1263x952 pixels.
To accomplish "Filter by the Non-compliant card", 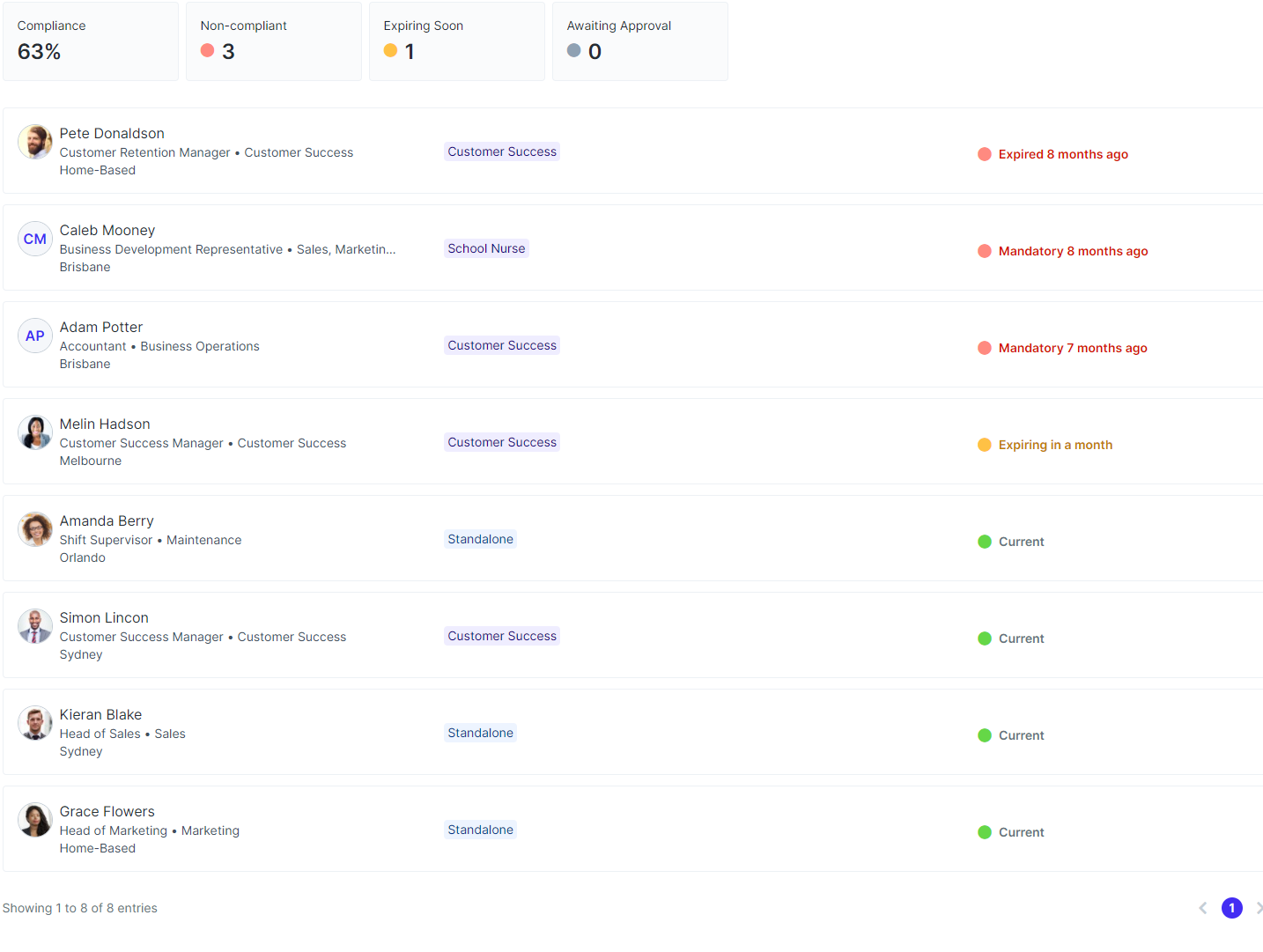I will coord(274,41).
